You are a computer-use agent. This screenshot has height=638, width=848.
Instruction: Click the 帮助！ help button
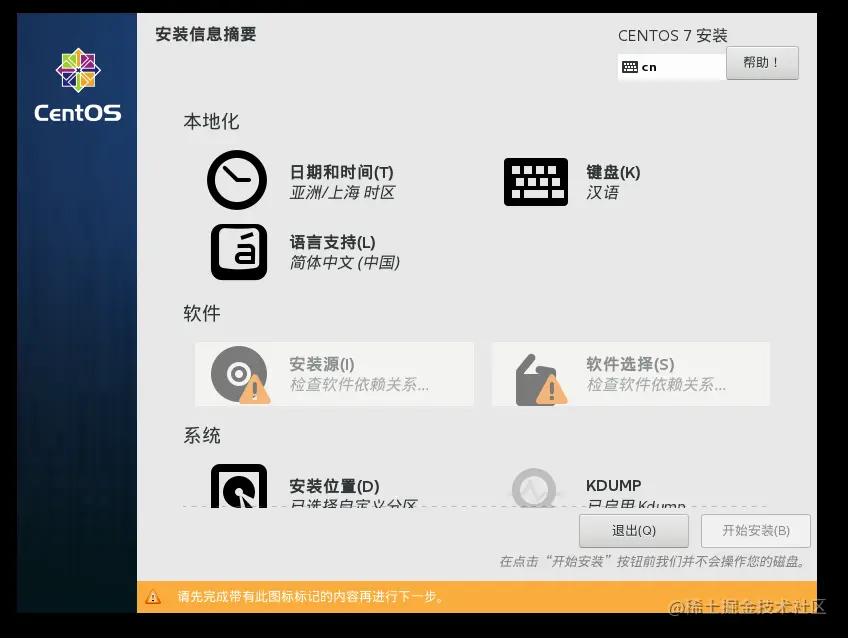[762, 63]
